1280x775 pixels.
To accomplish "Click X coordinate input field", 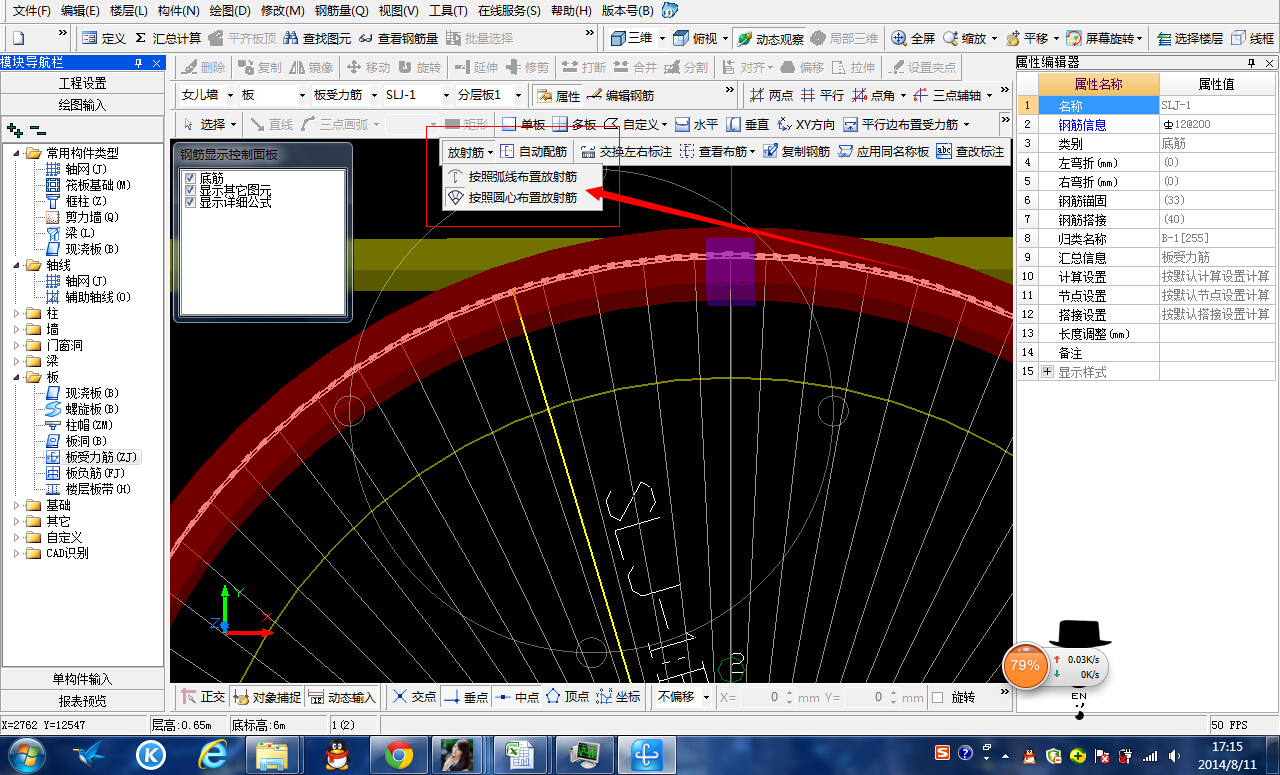I will 759,697.
